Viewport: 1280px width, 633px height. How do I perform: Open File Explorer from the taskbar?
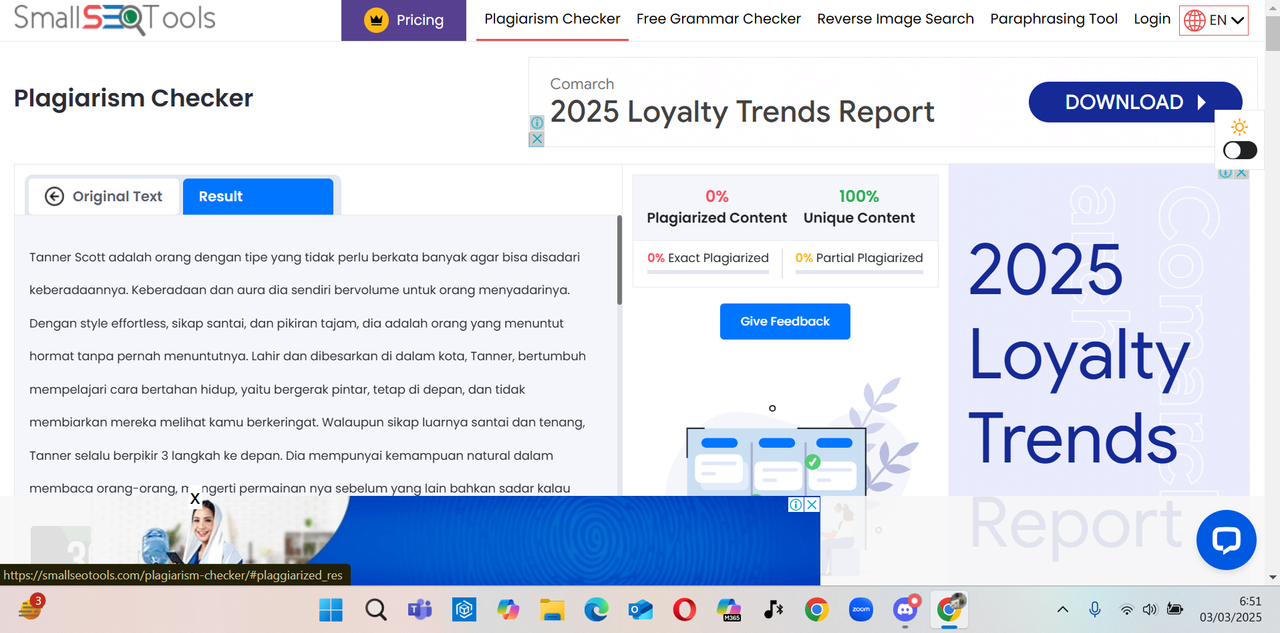coord(552,609)
